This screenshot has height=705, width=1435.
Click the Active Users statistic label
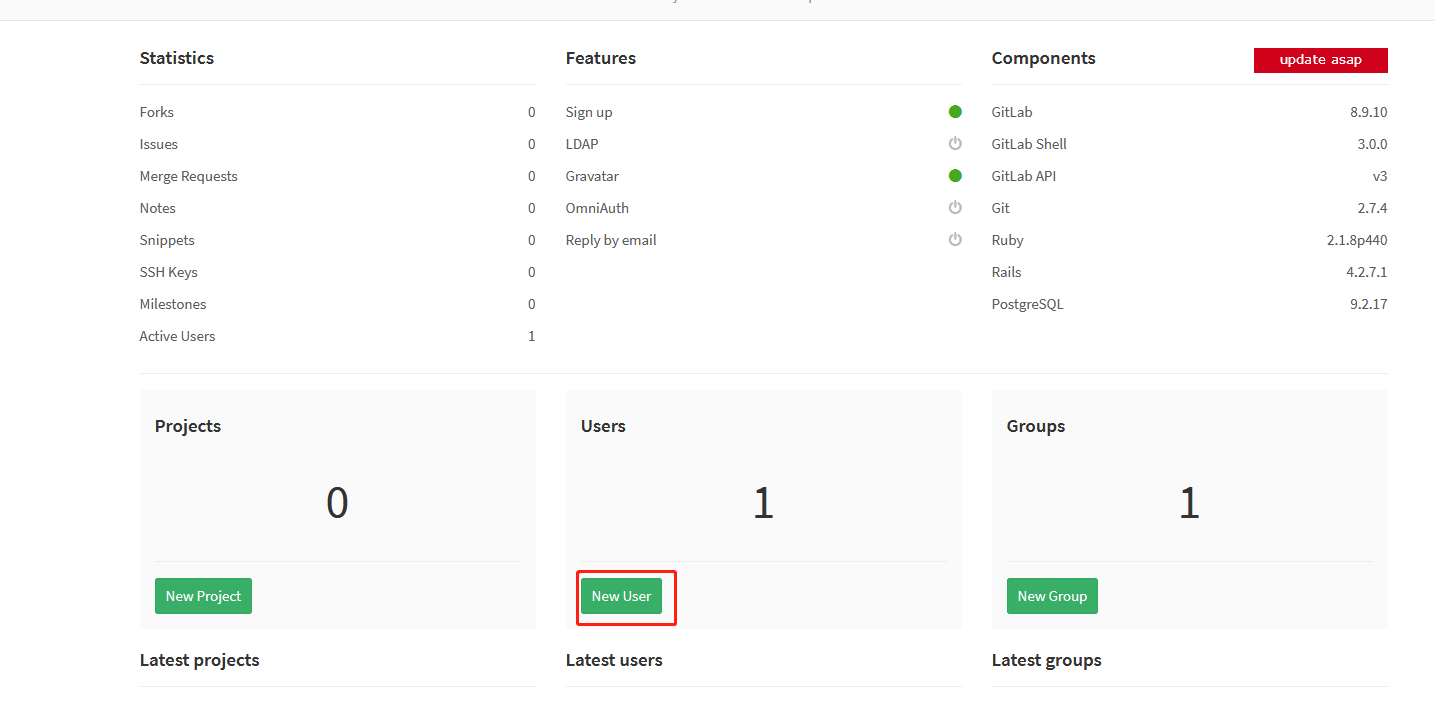[177, 336]
